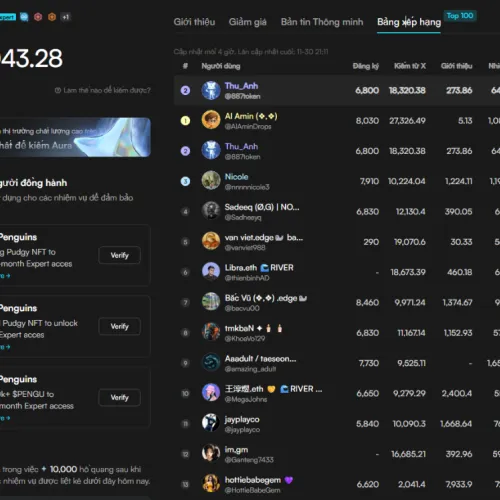Click hottiebabegem's profile avatar

point(211,484)
